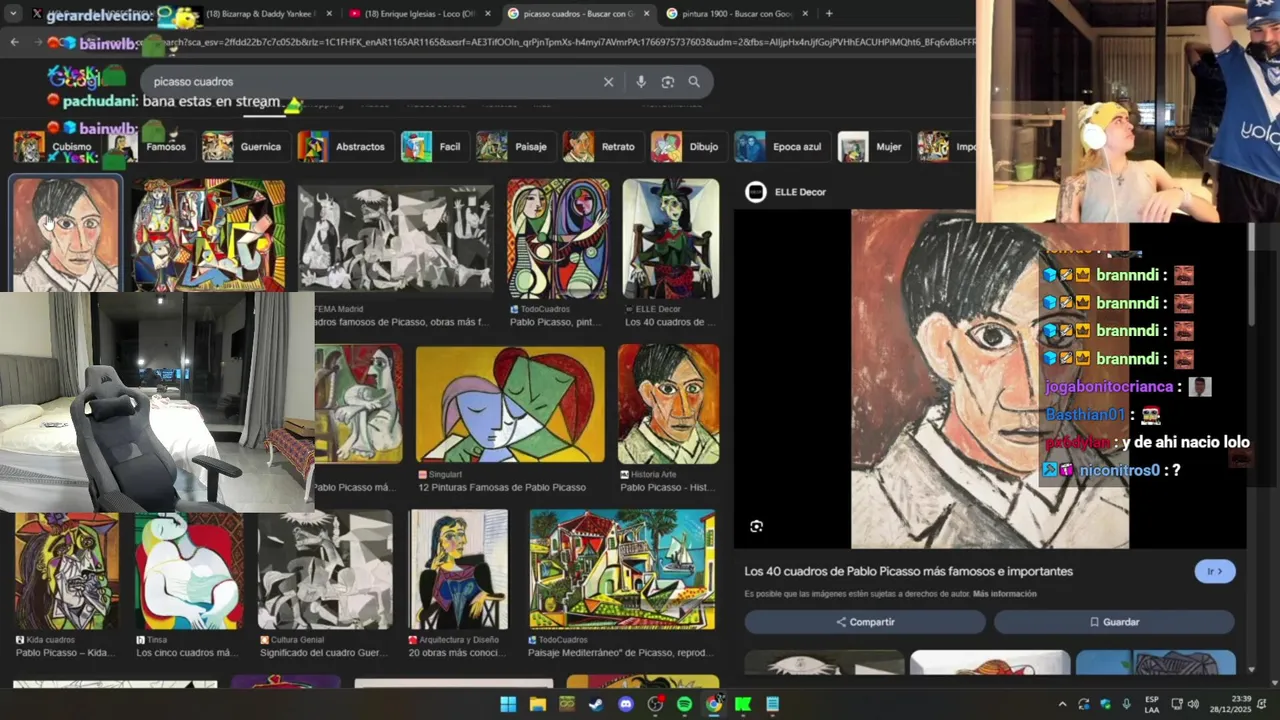This screenshot has width=1280, height=720.
Task: Expand hidden system tray icons chevron
Action: coord(1062,704)
